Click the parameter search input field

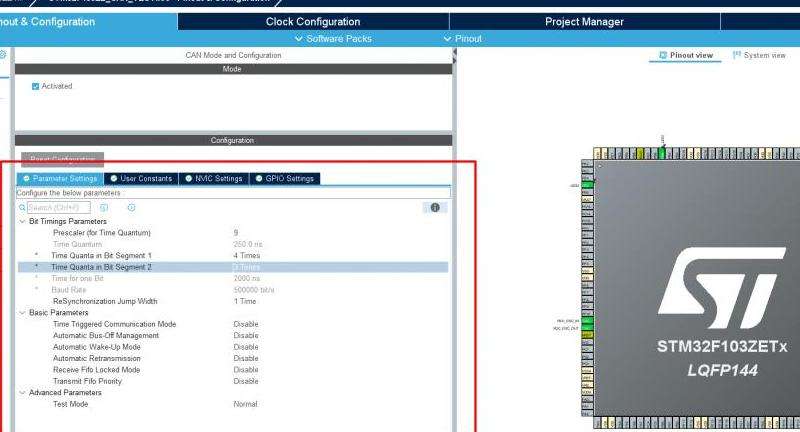58,207
